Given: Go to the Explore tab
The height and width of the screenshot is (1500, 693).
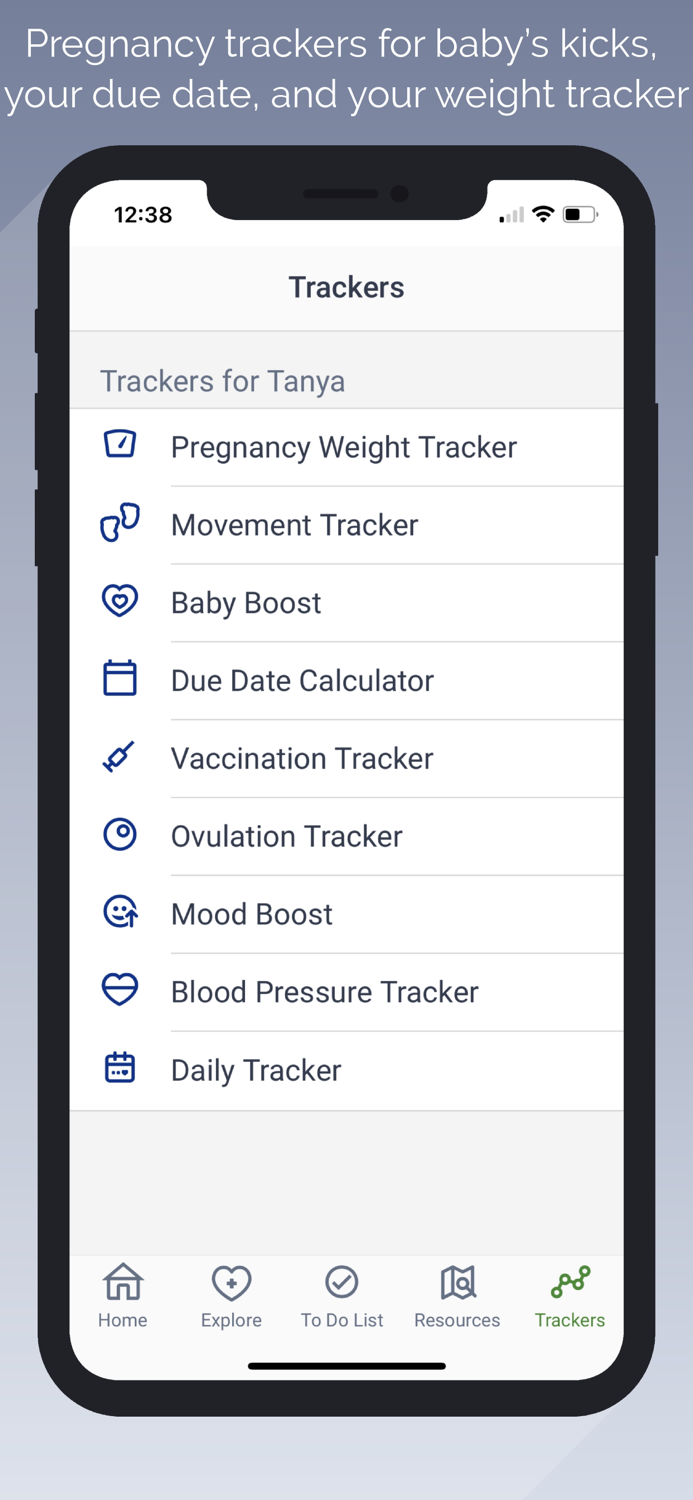Looking at the screenshot, I should tap(231, 1296).
